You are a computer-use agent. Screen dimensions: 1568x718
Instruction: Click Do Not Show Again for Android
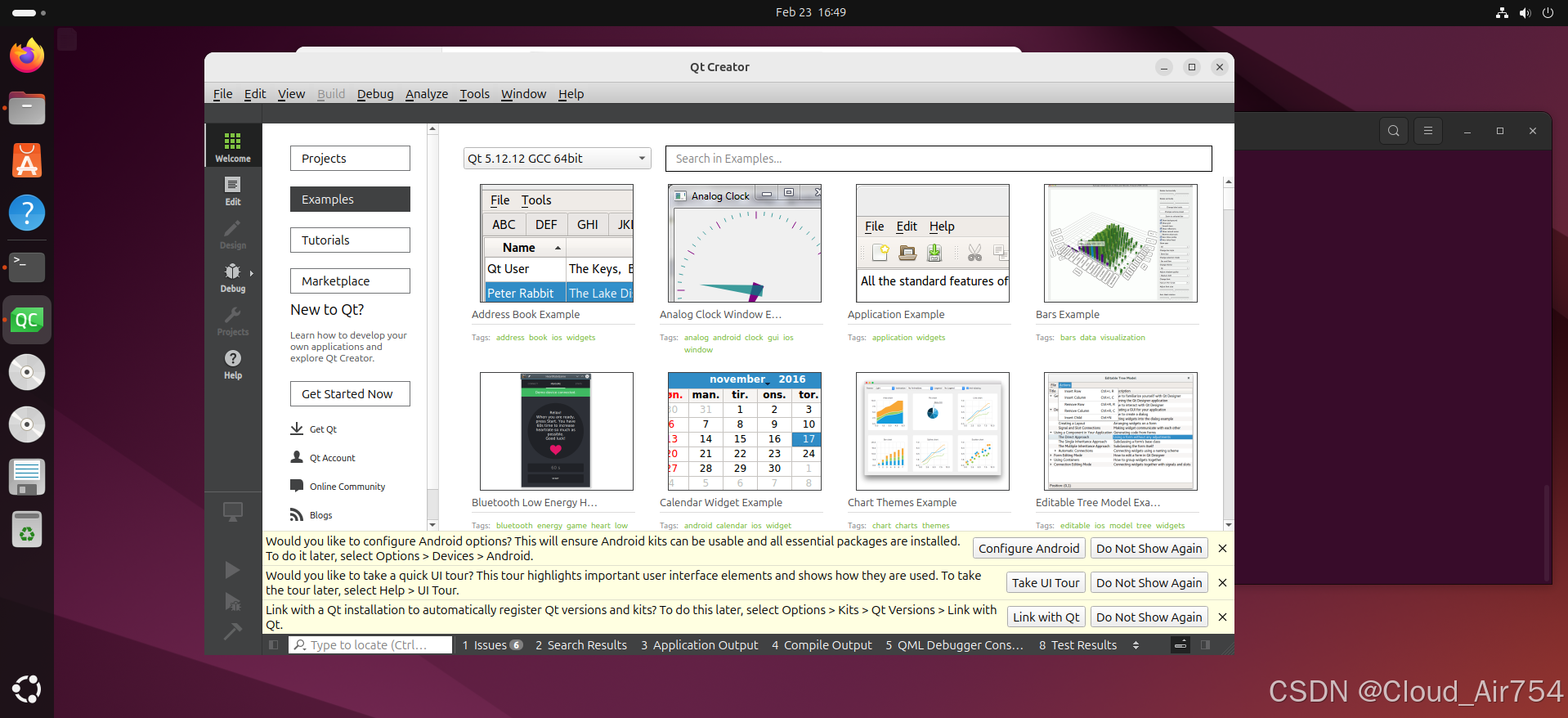(1149, 549)
